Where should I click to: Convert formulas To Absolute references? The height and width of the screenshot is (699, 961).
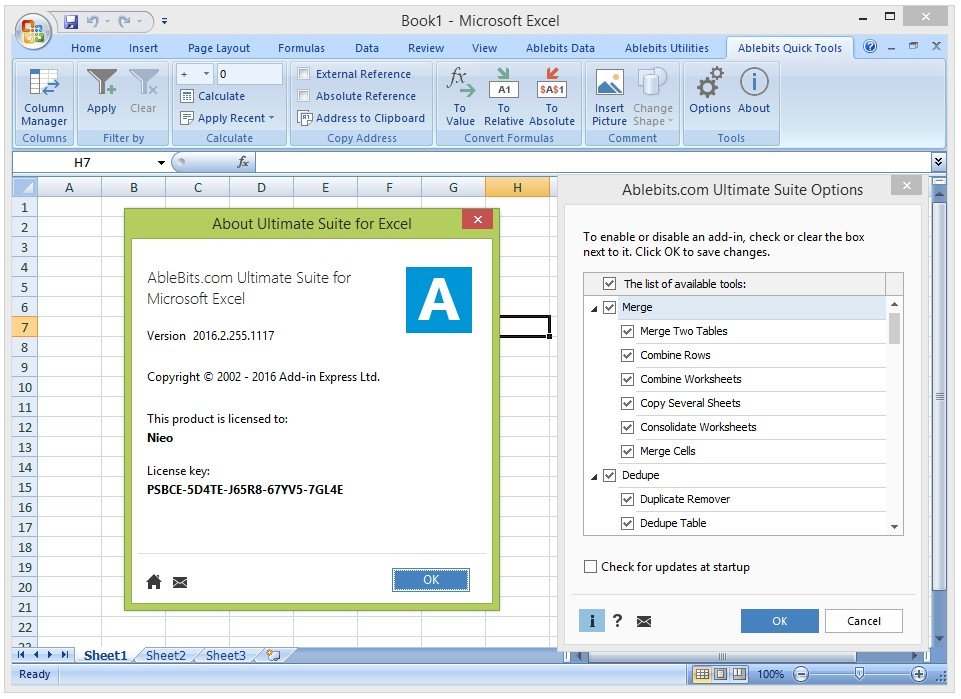(x=552, y=97)
